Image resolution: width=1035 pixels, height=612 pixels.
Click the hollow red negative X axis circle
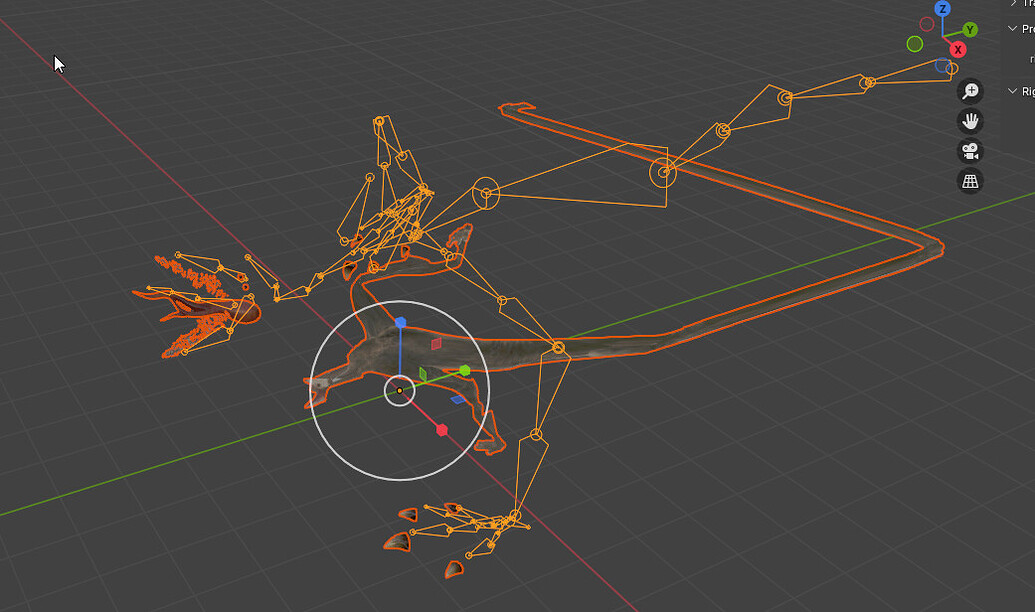[x=927, y=24]
